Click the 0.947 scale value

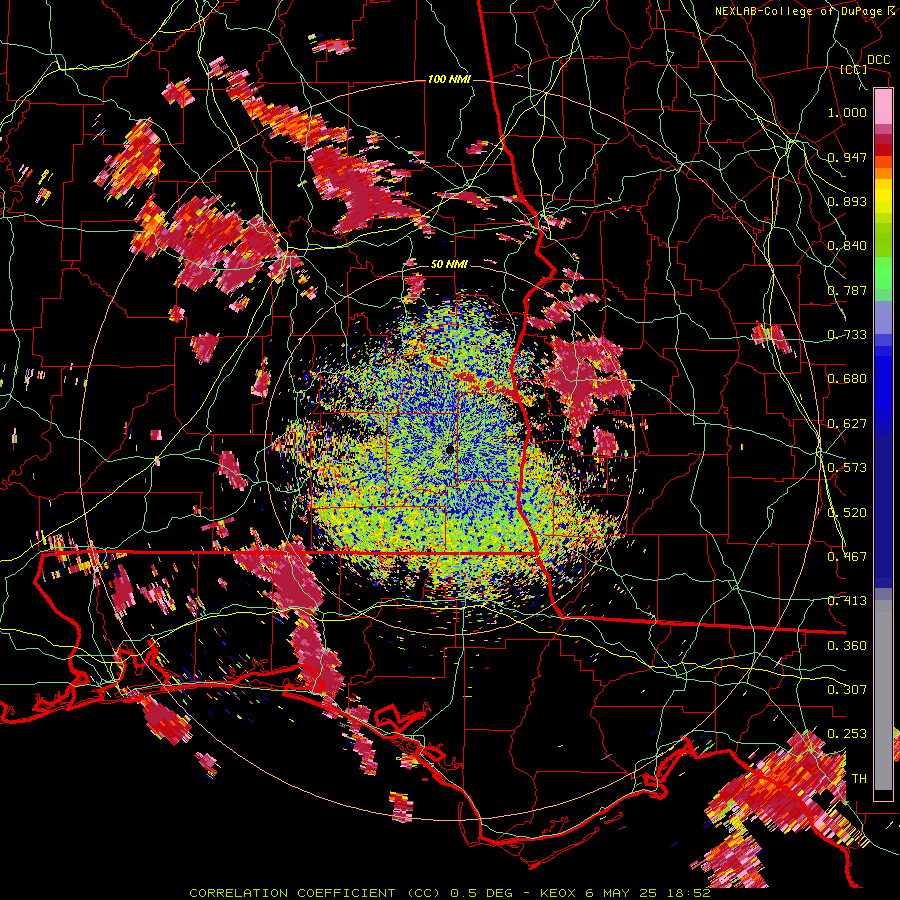click(x=847, y=157)
